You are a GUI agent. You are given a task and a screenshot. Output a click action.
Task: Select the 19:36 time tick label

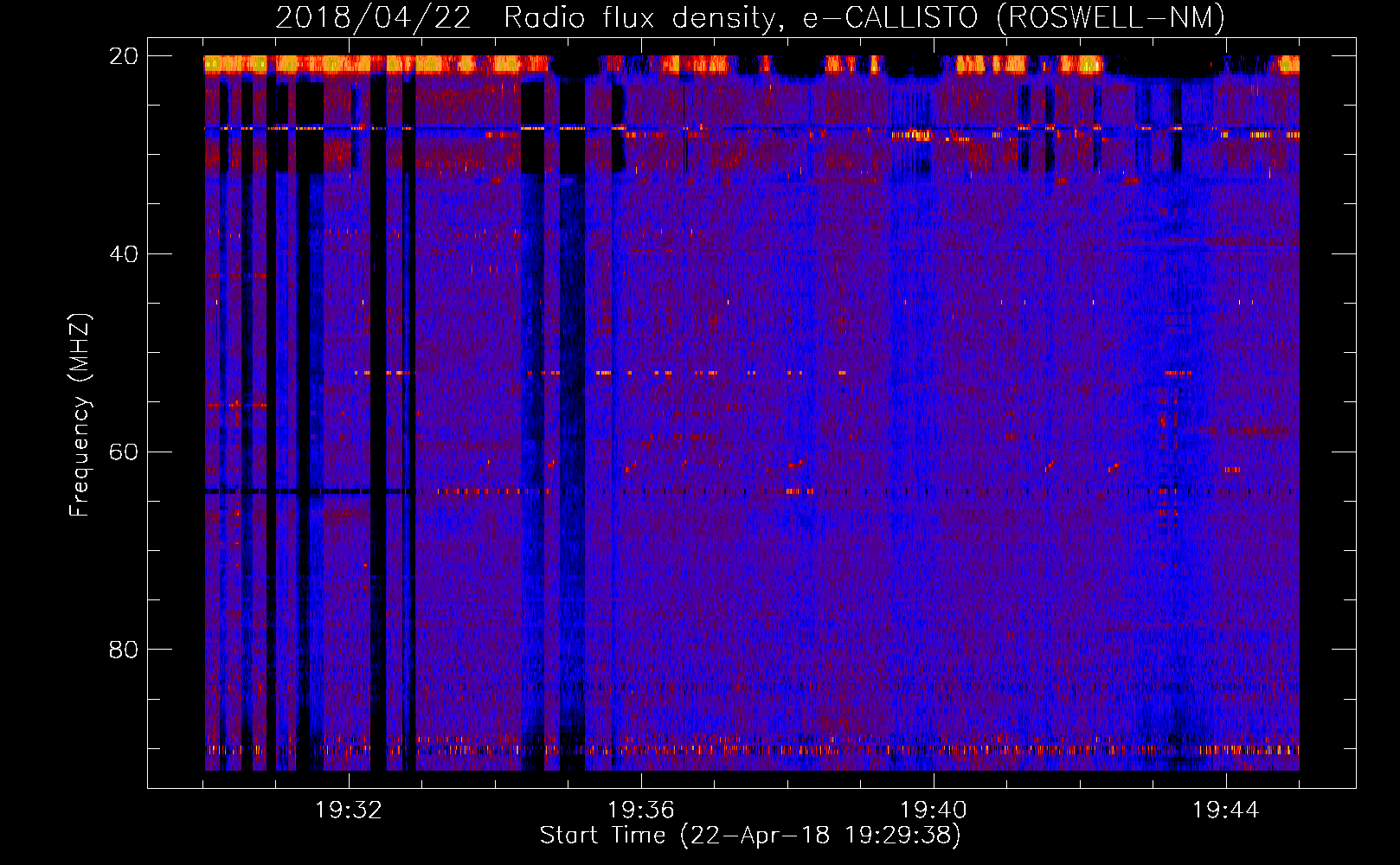[x=641, y=811]
